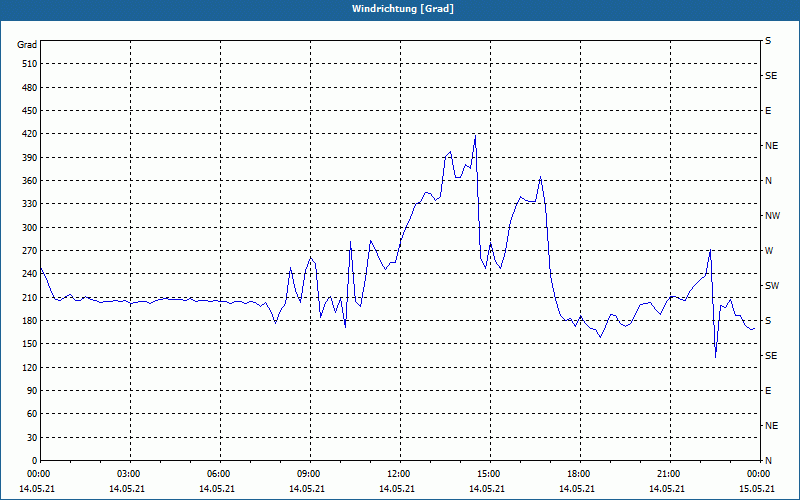Click the 03:00 time label
This screenshot has width=800, height=500.
tap(128, 474)
